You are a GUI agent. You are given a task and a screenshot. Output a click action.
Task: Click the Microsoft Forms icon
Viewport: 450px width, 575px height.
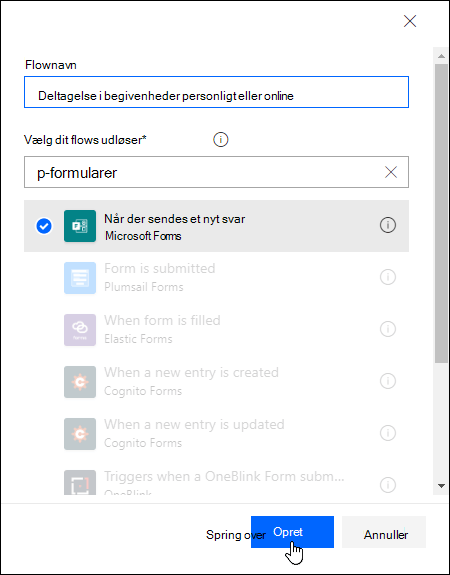tap(80, 226)
